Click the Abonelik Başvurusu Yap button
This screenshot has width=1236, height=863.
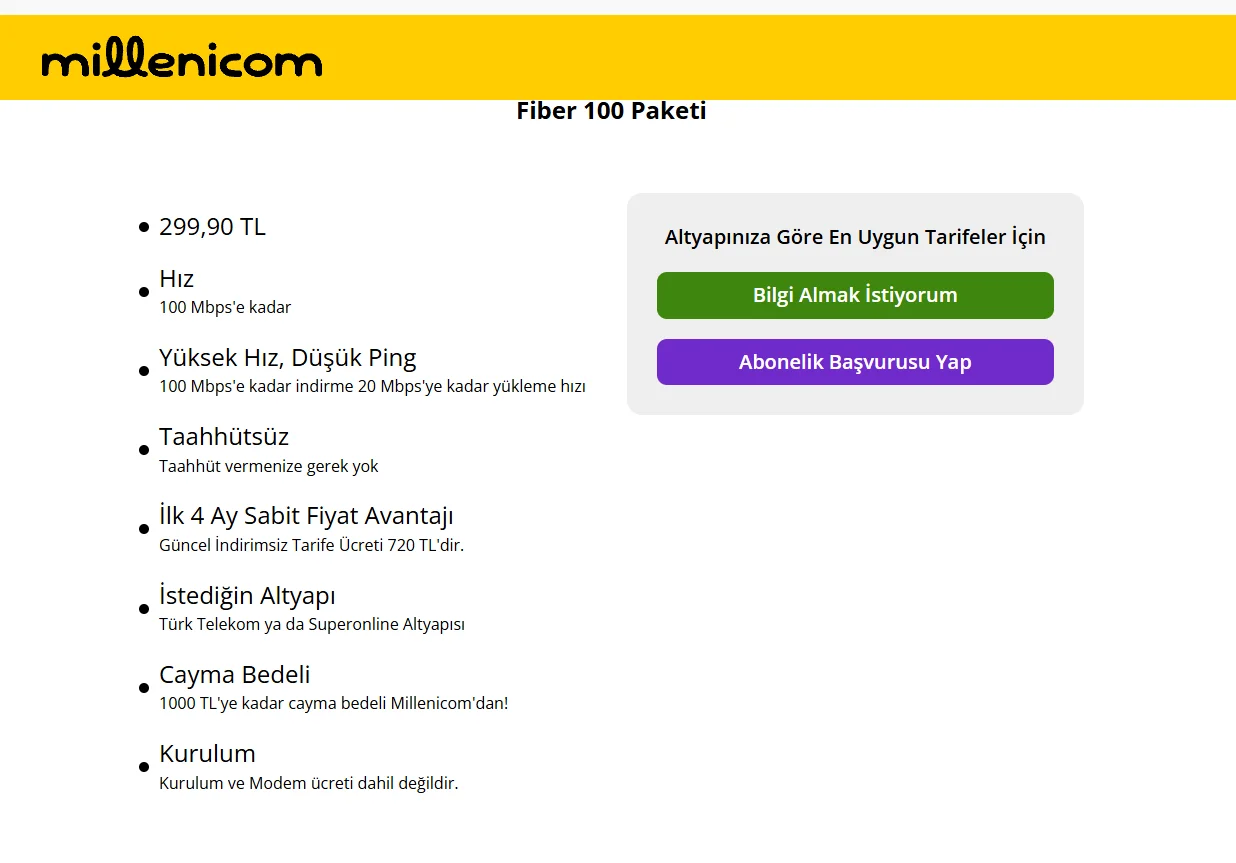(x=855, y=362)
